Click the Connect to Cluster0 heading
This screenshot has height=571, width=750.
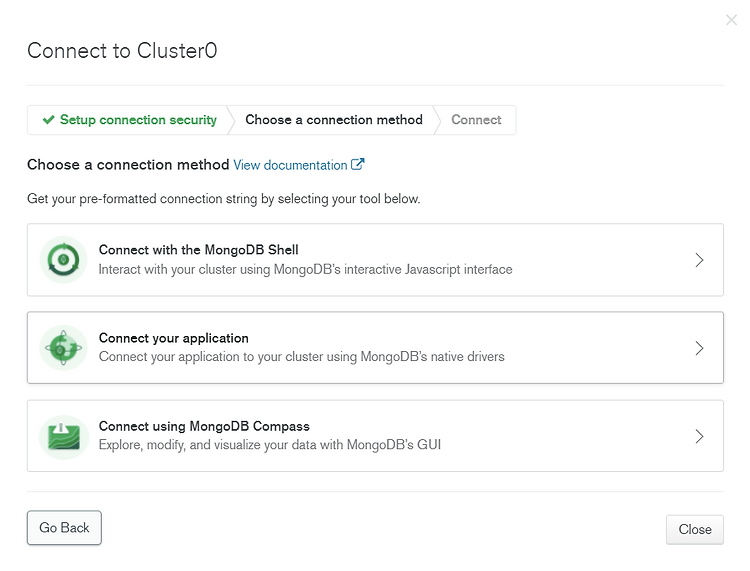122,51
